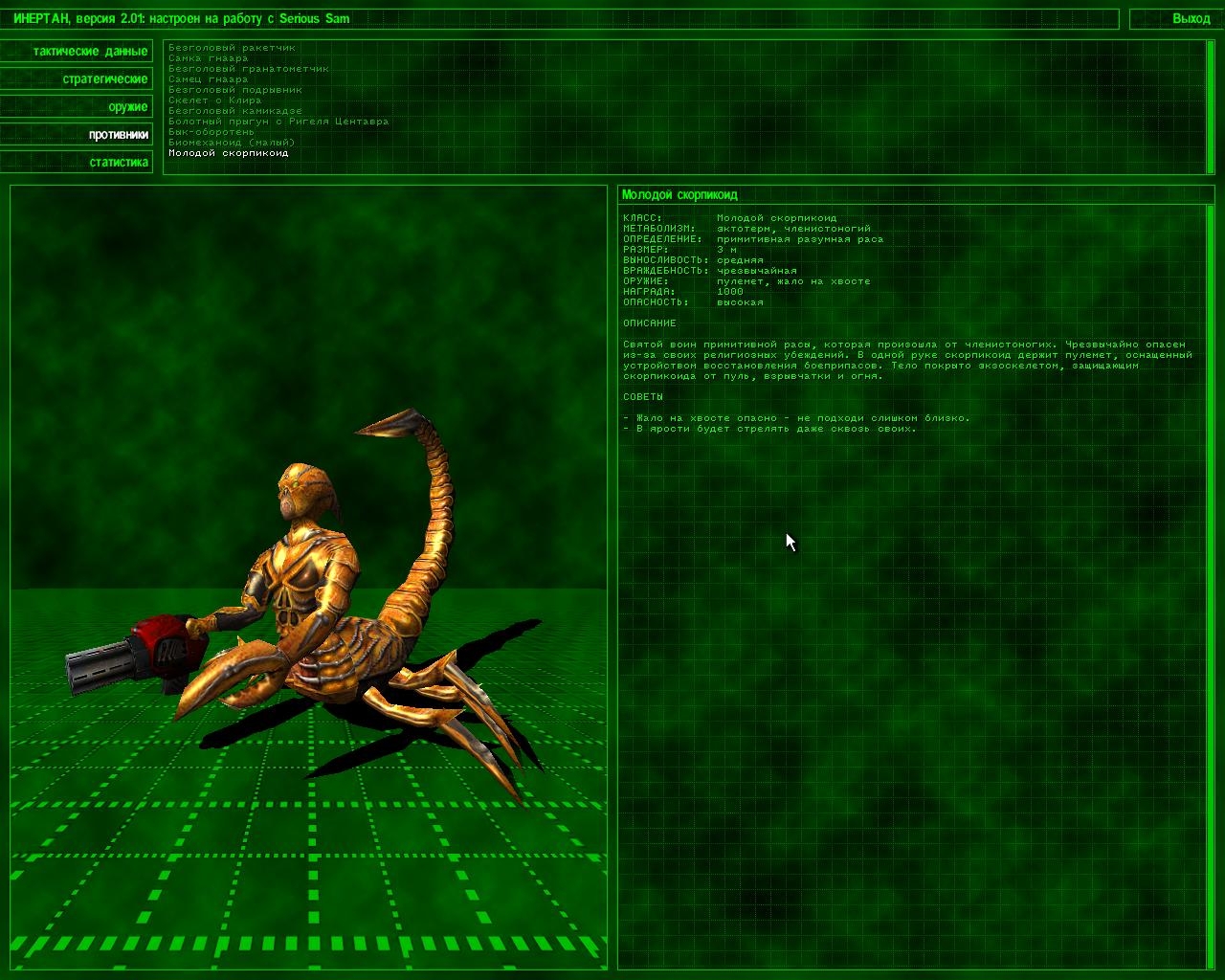Click the description panel vertical scrollbar
The image size is (1225, 980).
point(1209,587)
